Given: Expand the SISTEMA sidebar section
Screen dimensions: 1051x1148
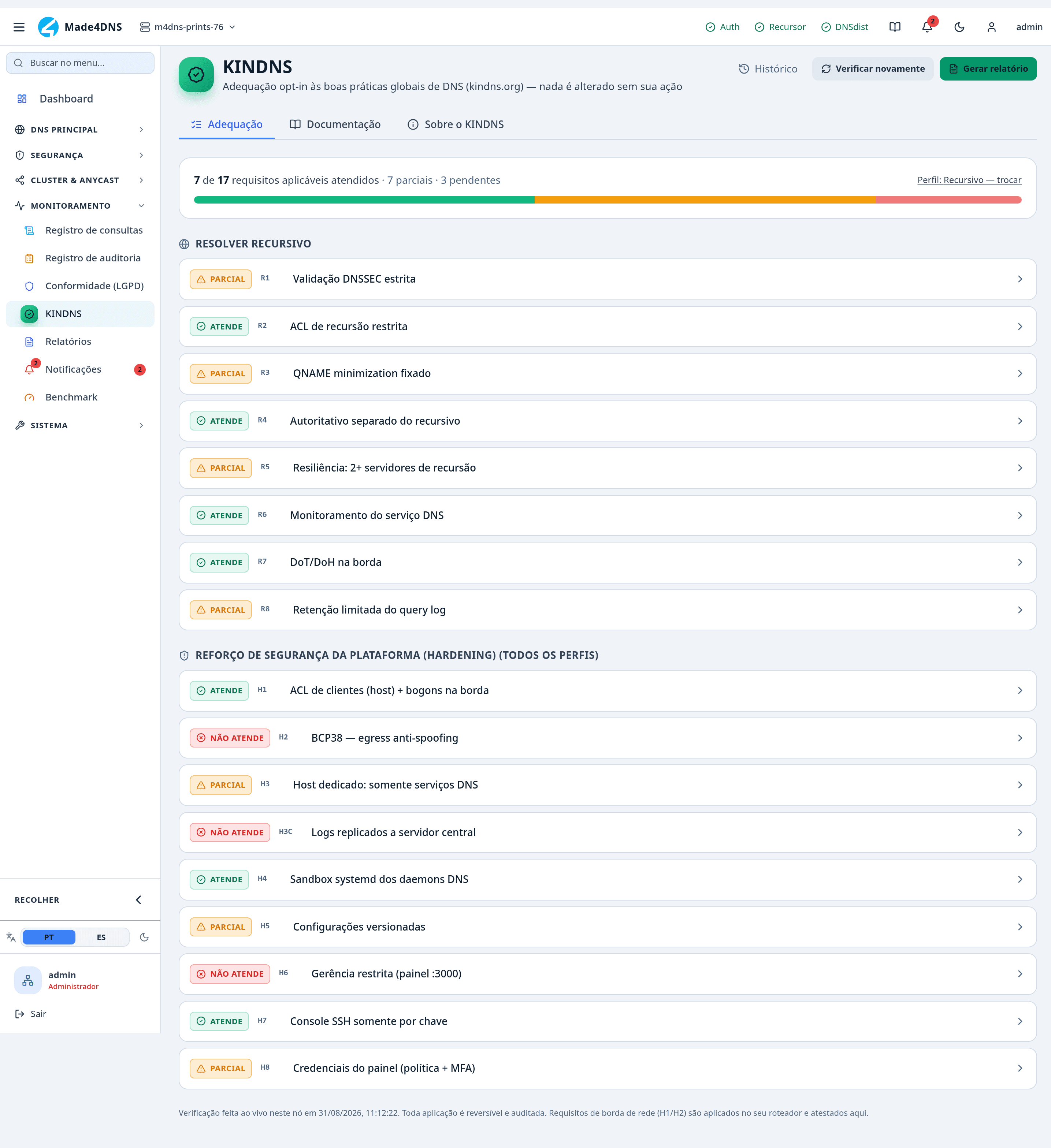Looking at the screenshot, I should (80, 425).
